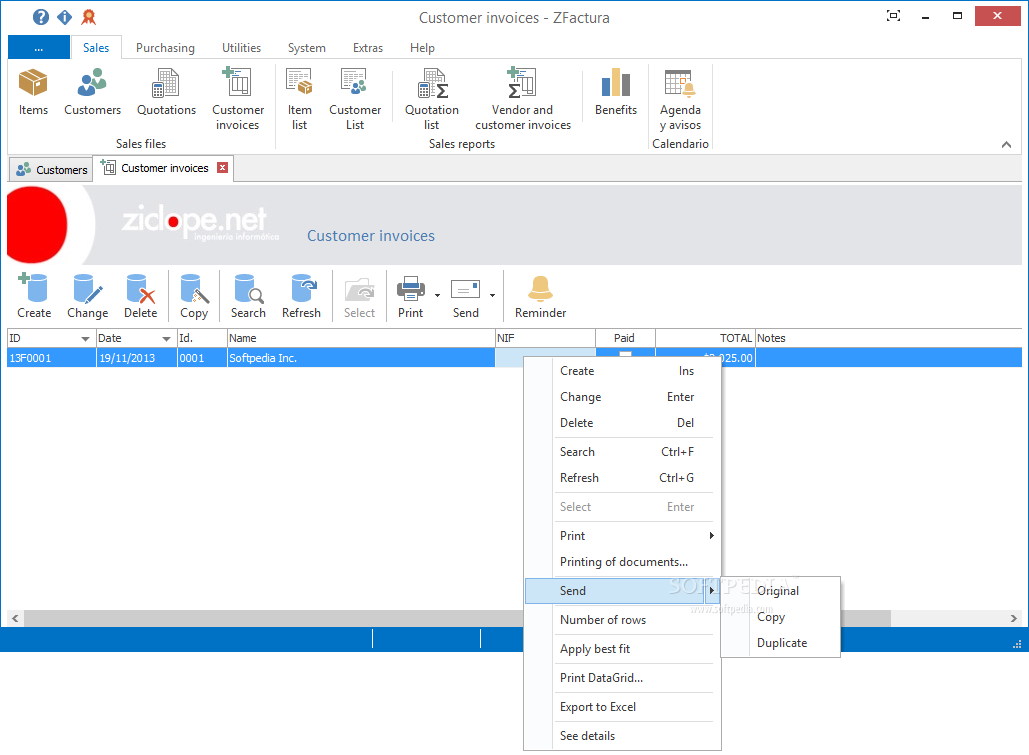Choose Print DataGrid in context menu
This screenshot has width=1029, height=755.
(x=622, y=678)
